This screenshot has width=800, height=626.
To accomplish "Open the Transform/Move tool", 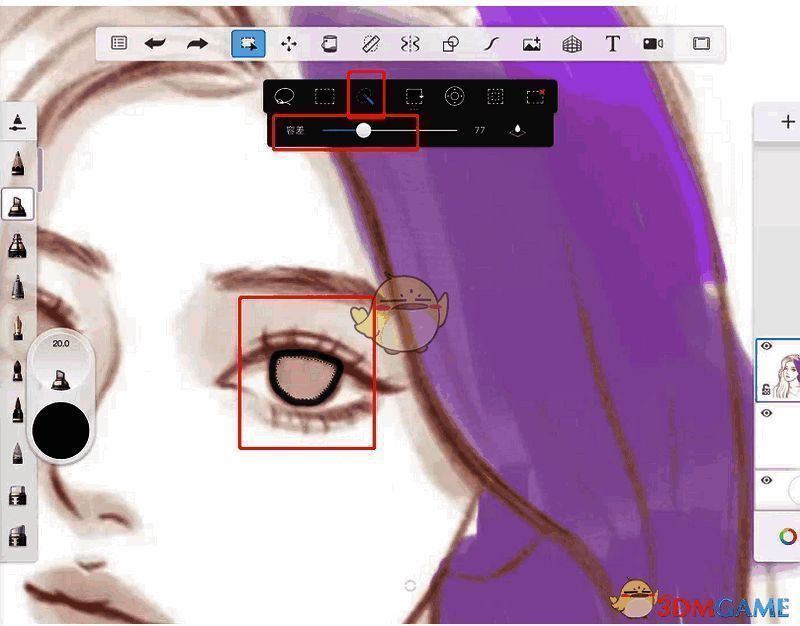I will point(290,43).
